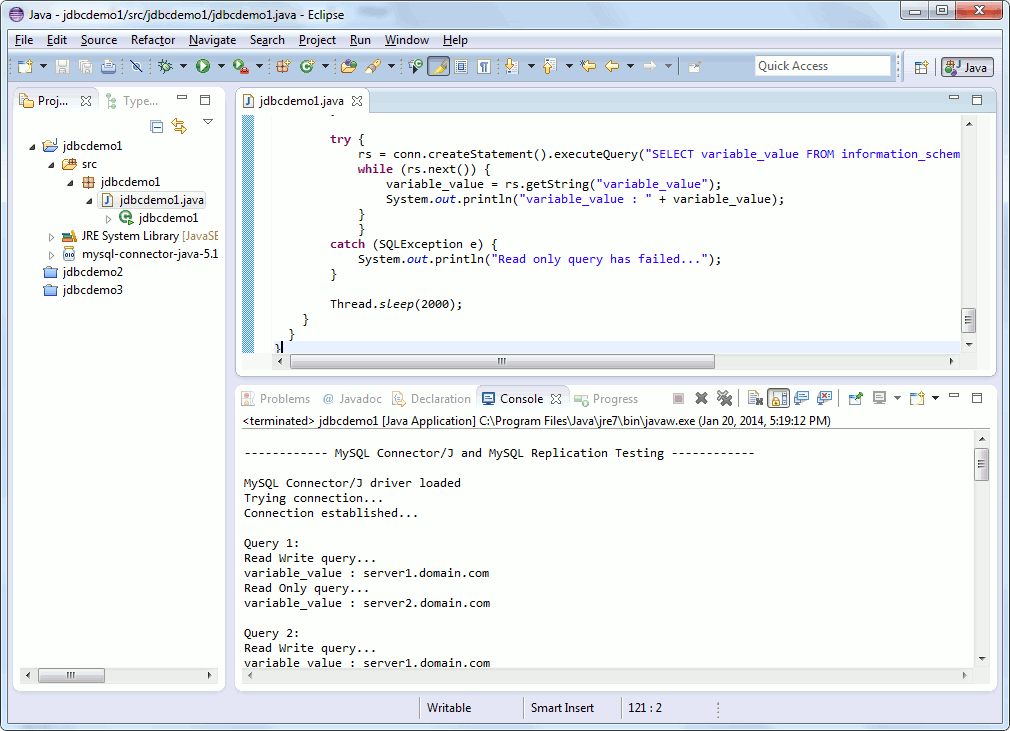This screenshot has height=731, width=1010.
Task: Switch to the Javadoc tab
Action: [352, 399]
